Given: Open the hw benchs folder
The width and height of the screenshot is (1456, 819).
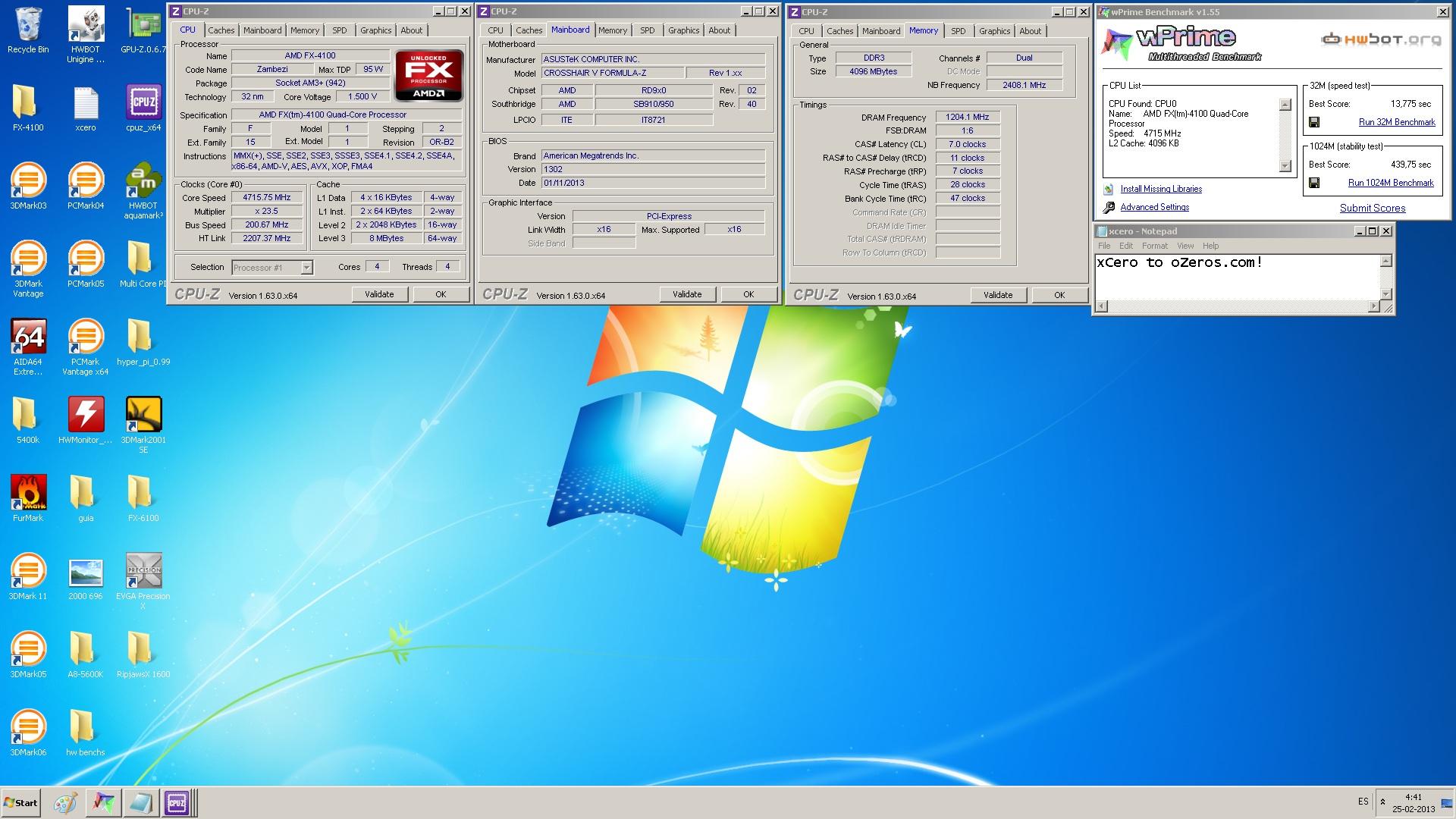Looking at the screenshot, I should point(86,733).
